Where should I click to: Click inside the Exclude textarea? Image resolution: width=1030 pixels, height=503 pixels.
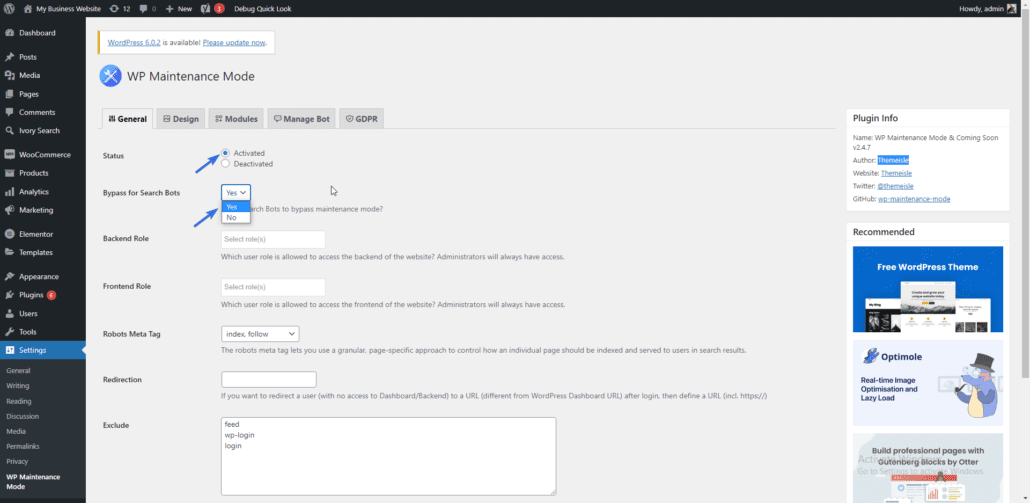click(388, 456)
